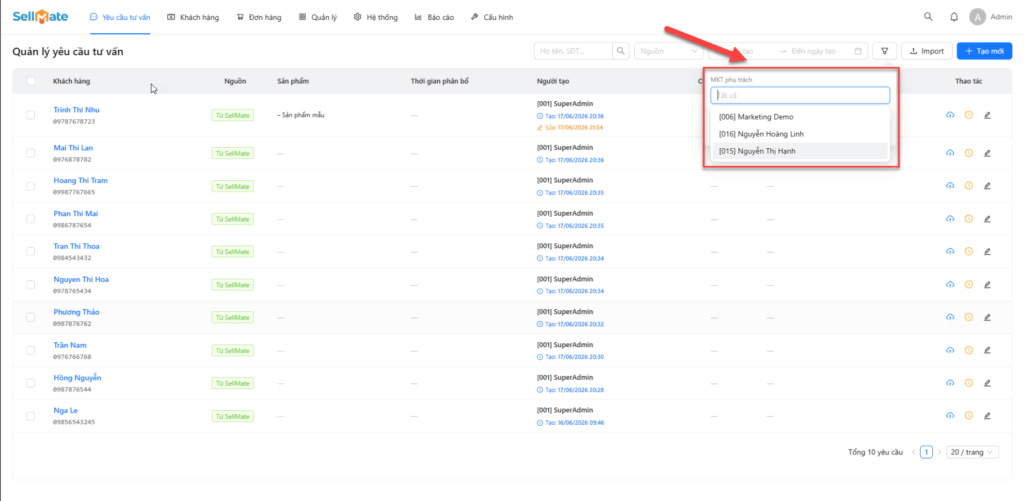Click cloud upload icon for Mai Thi Lan

click(950, 153)
